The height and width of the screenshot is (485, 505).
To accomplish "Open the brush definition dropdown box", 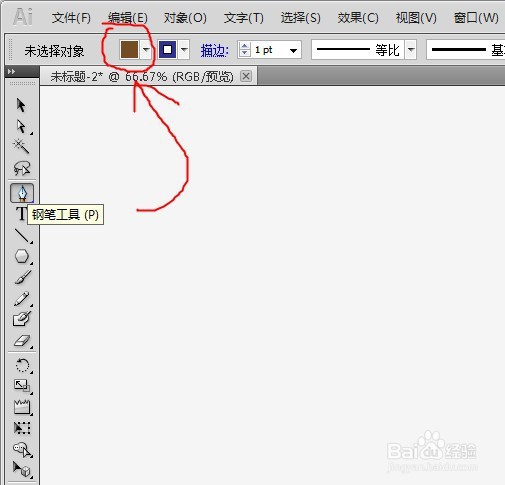I will (x=466, y=50).
